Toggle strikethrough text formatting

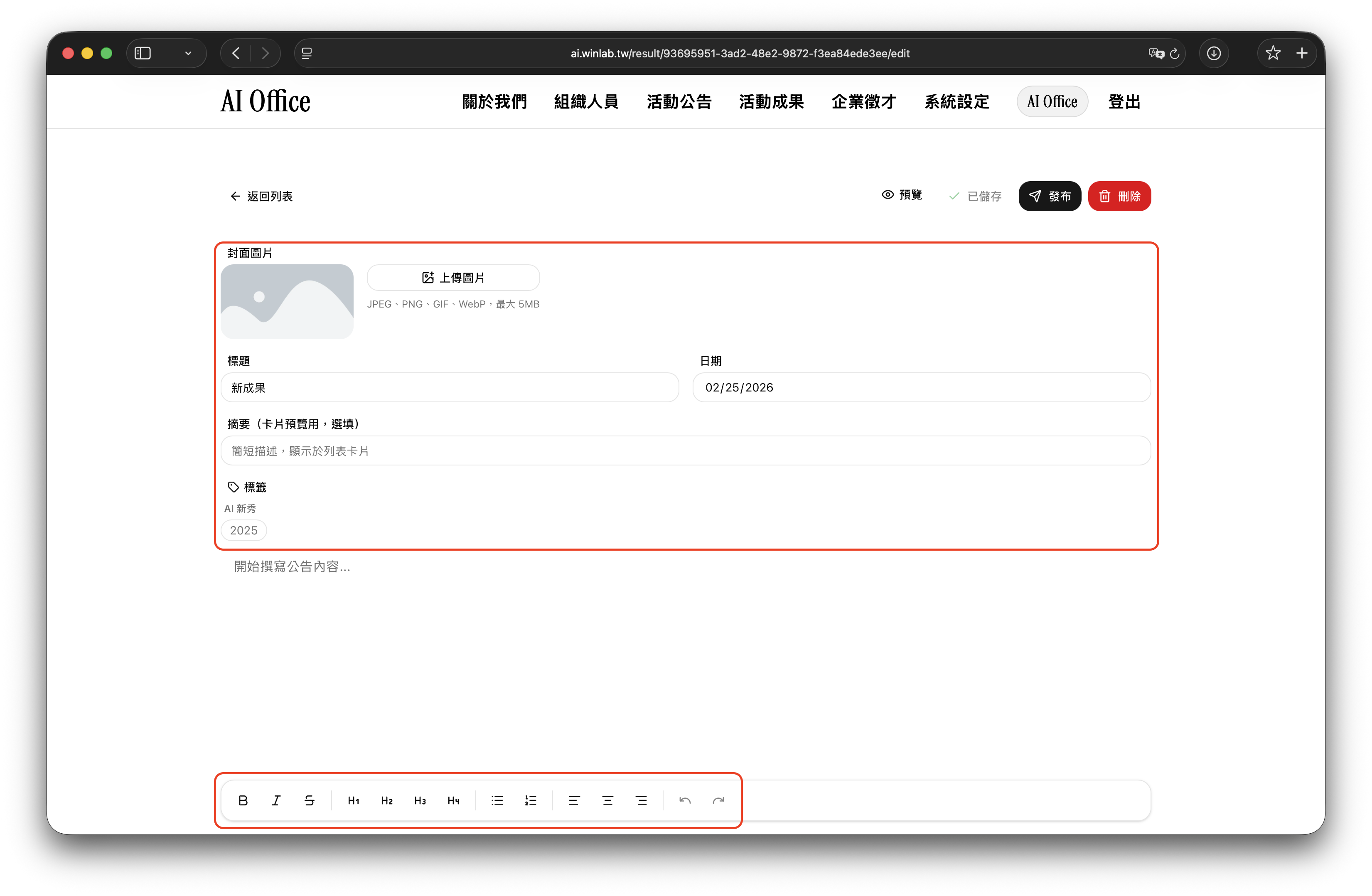[310, 800]
